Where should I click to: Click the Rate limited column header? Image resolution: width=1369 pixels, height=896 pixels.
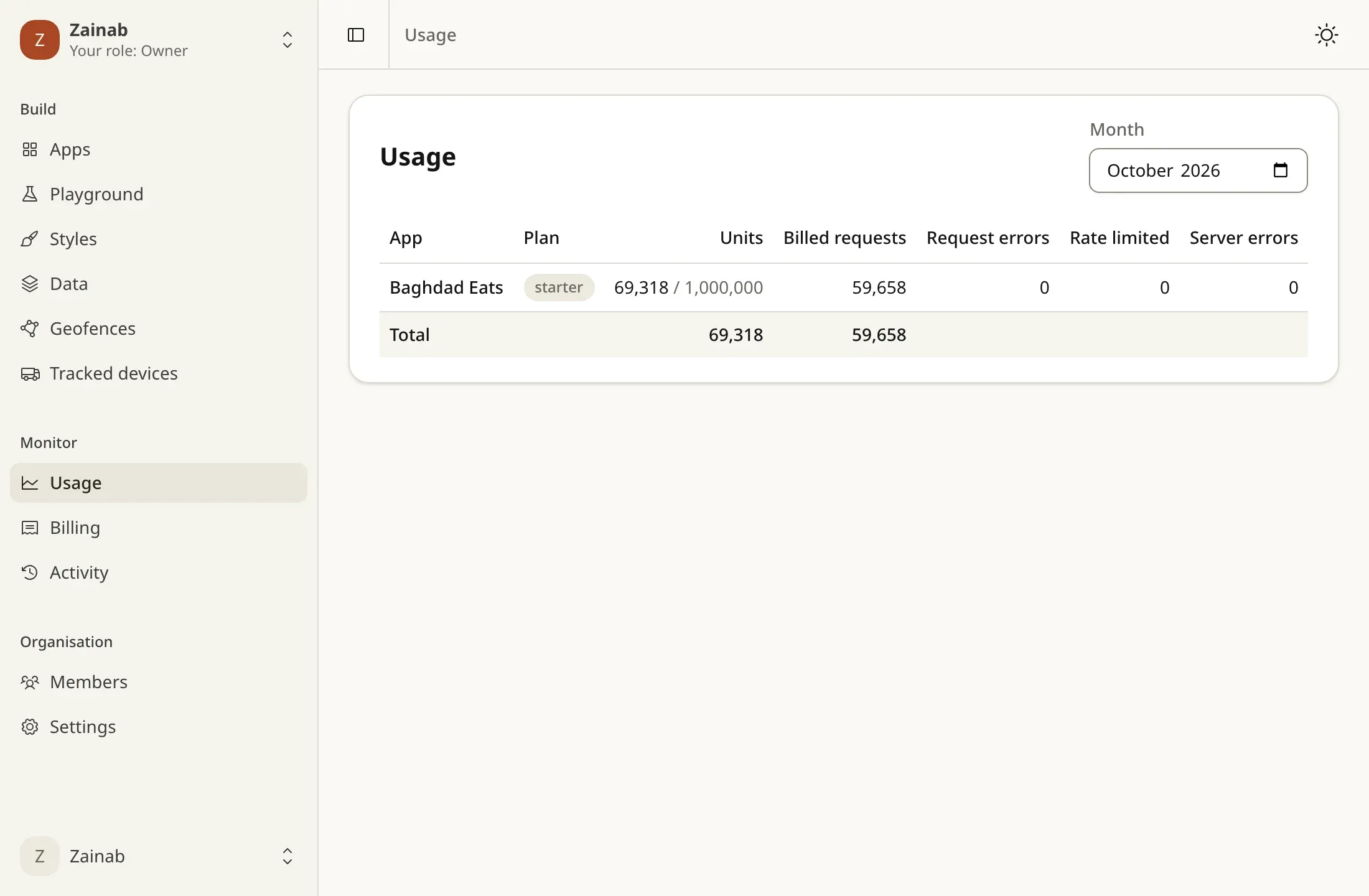click(1119, 238)
